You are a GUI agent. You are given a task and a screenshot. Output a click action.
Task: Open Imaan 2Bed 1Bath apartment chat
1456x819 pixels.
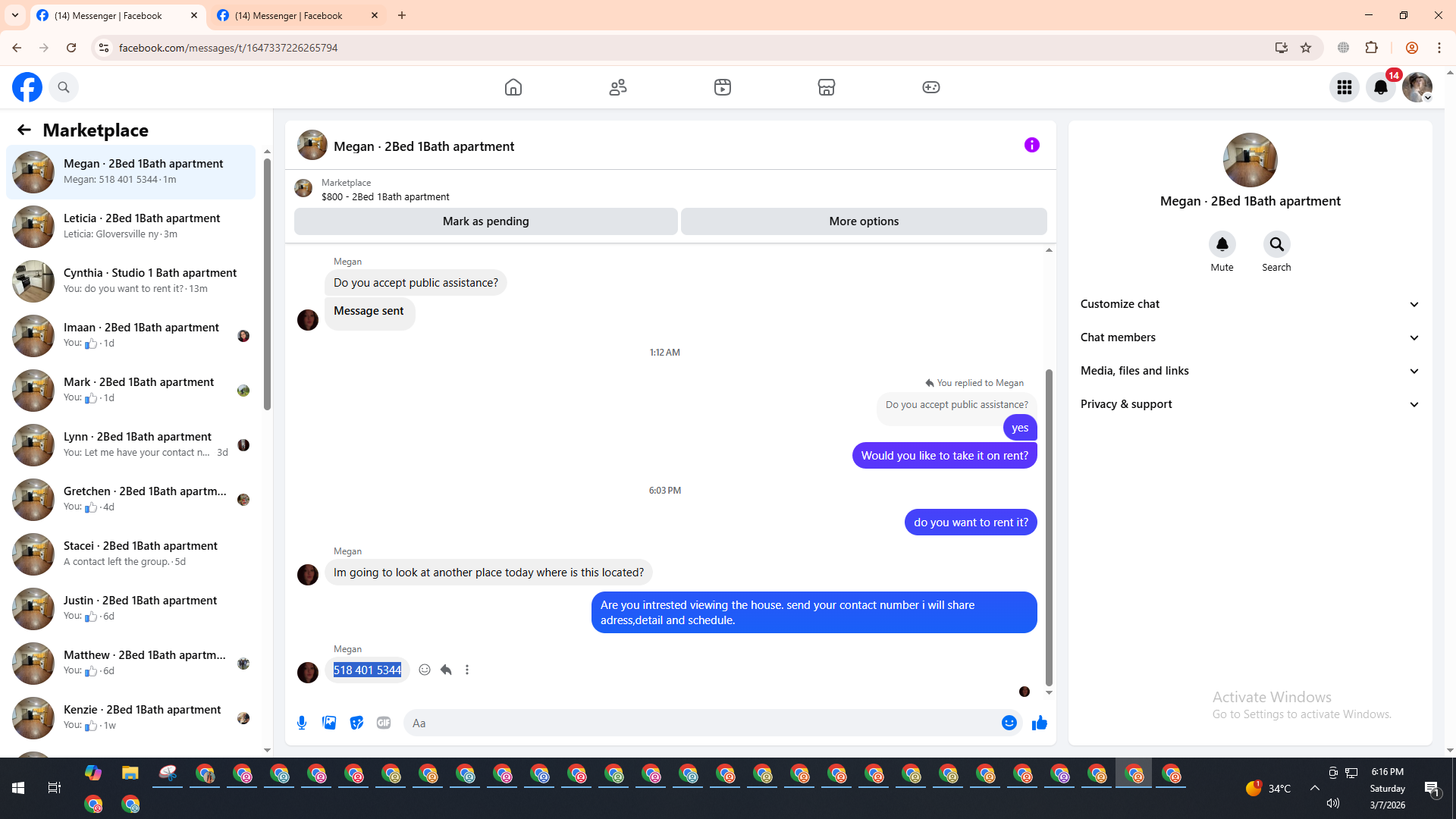tap(131, 336)
